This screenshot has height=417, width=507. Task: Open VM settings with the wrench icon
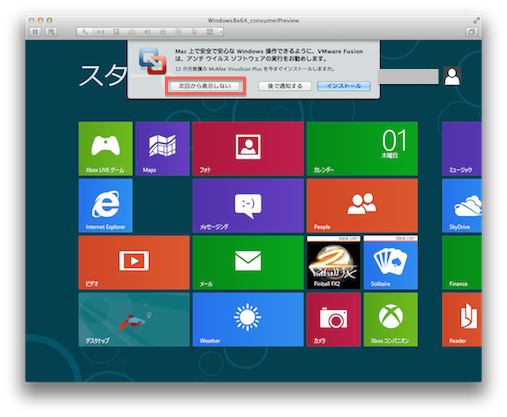[x=85, y=32]
